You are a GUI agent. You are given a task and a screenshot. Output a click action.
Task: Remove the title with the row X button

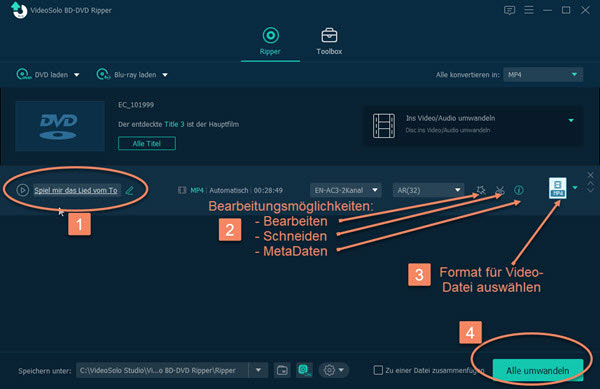pyautogui.click(x=590, y=175)
